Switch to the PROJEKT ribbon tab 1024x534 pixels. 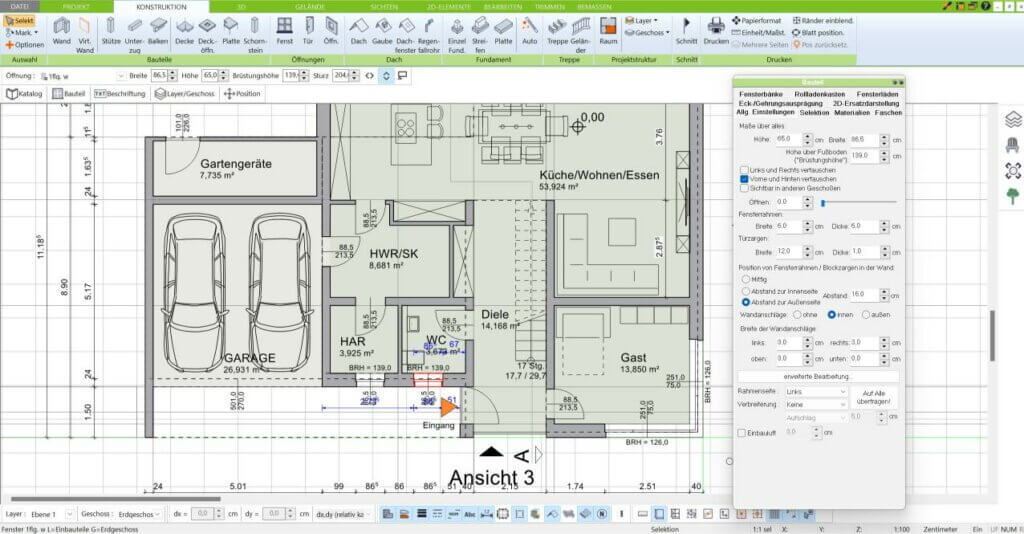[x=76, y=6]
